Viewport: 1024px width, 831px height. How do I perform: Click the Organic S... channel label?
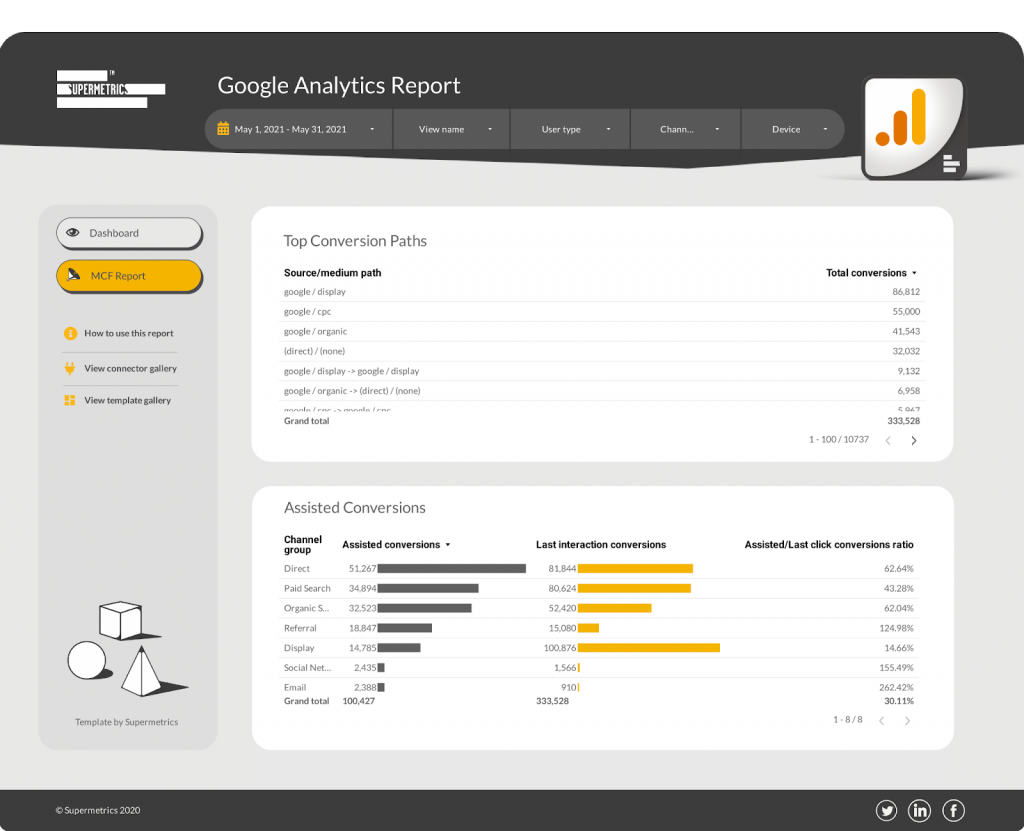point(306,608)
